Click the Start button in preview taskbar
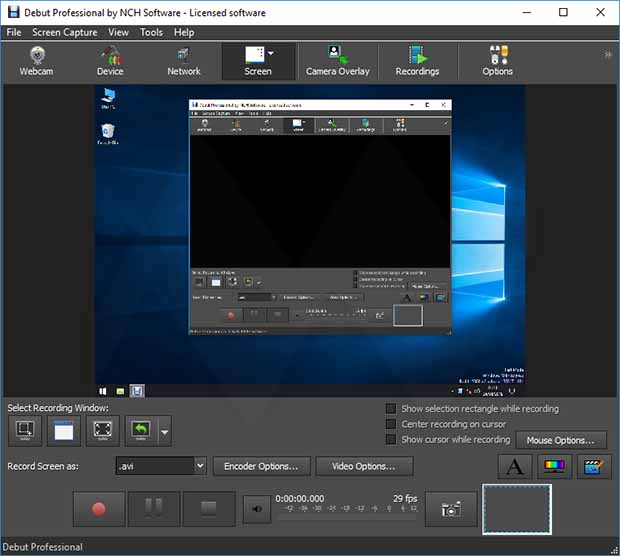The height and width of the screenshot is (556, 620). [x=103, y=391]
